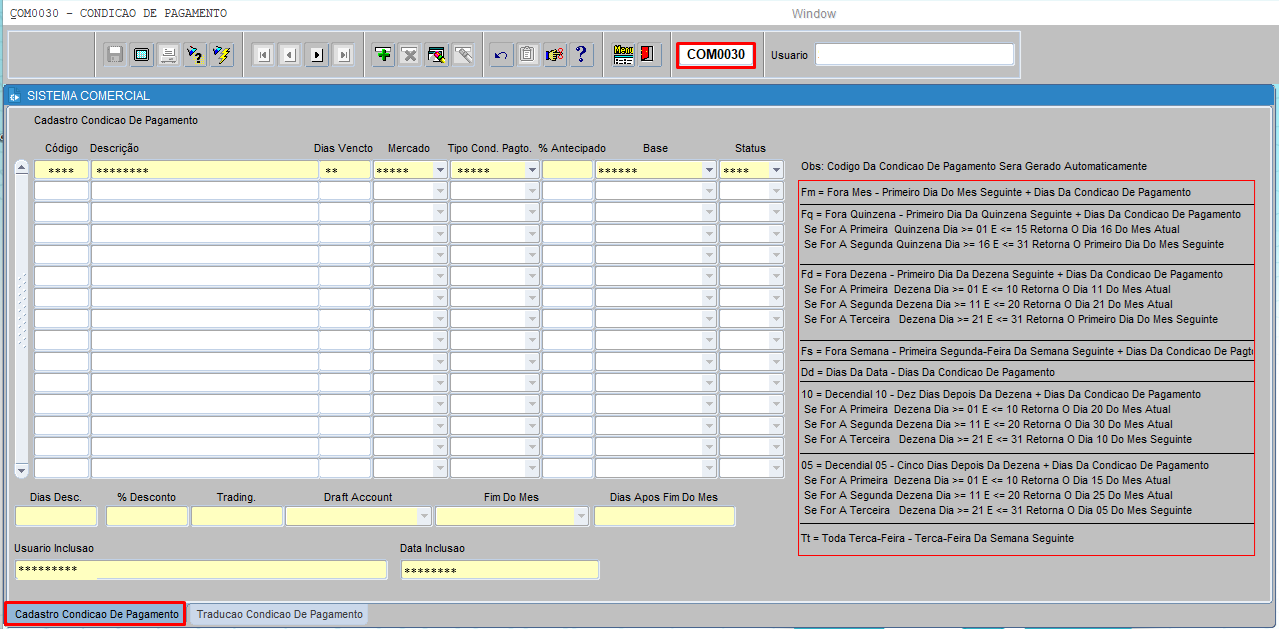Switch to Traducao Condicao De Pagamento tab
1279x629 pixels.
point(280,614)
